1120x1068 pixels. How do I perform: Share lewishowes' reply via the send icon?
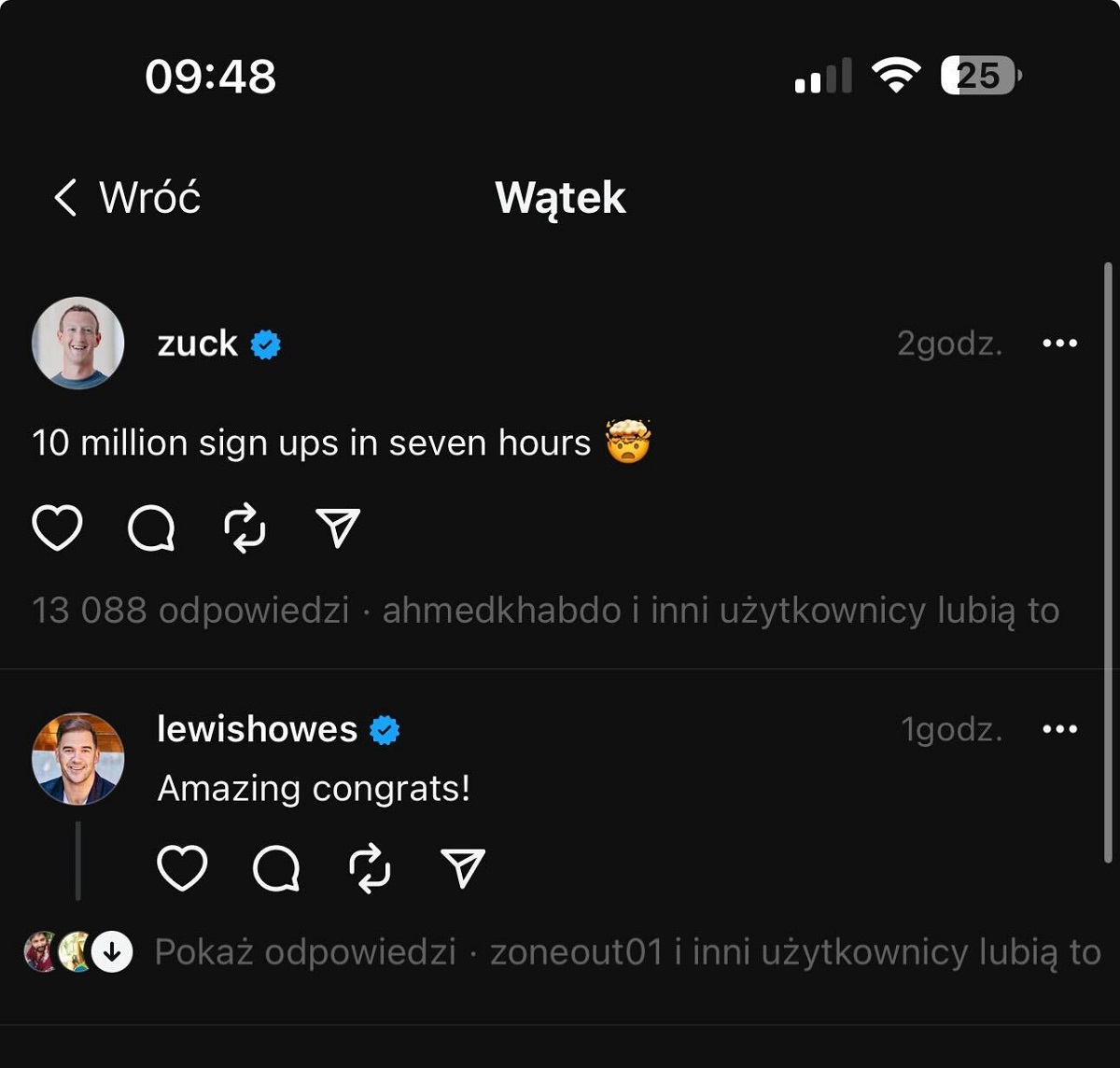coord(463,868)
